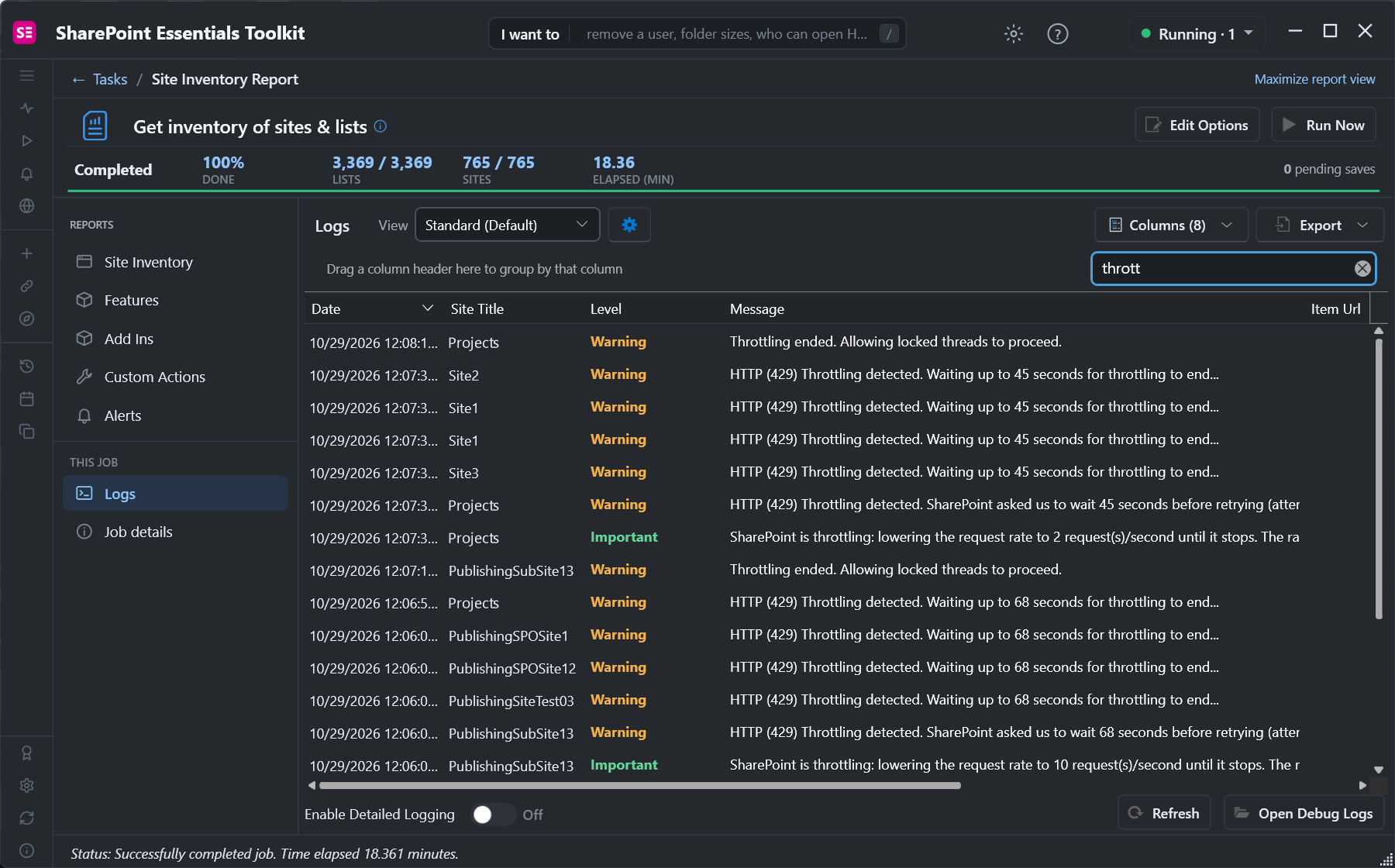Viewport: 1395px width, 868px height.
Task: Toggle Enable Detailed Logging switch
Action: tap(493, 815)
